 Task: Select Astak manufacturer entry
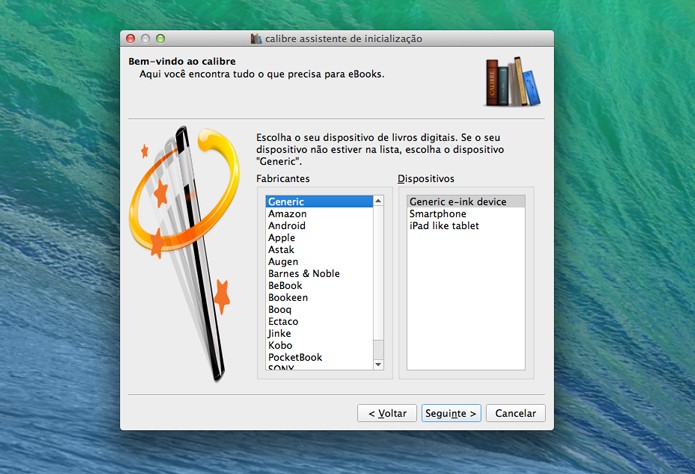pos(319,250)
